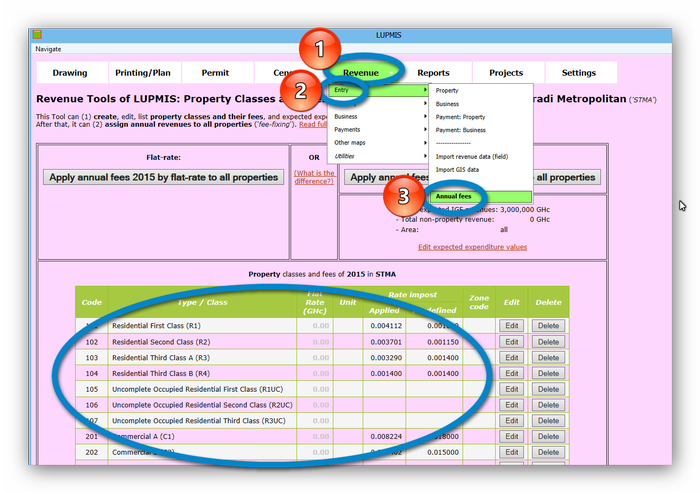The image size is (700, 493).
Task: Delete Residential Third Class A (R3) row
Action: 548,358
